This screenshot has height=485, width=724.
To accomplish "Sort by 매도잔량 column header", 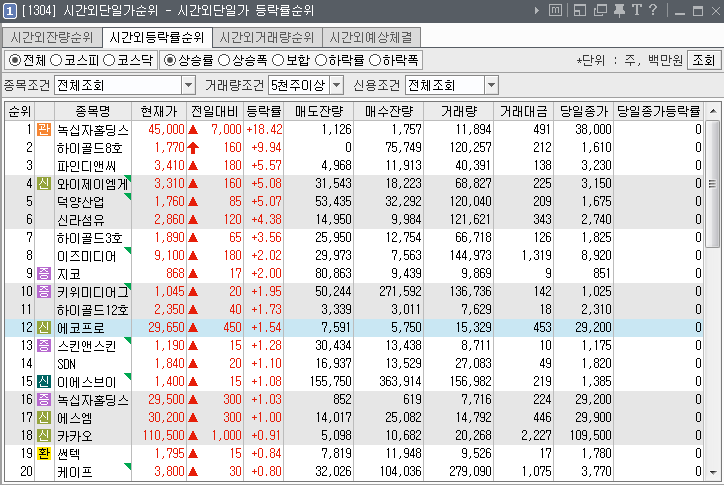I will (x=319, y=111).
